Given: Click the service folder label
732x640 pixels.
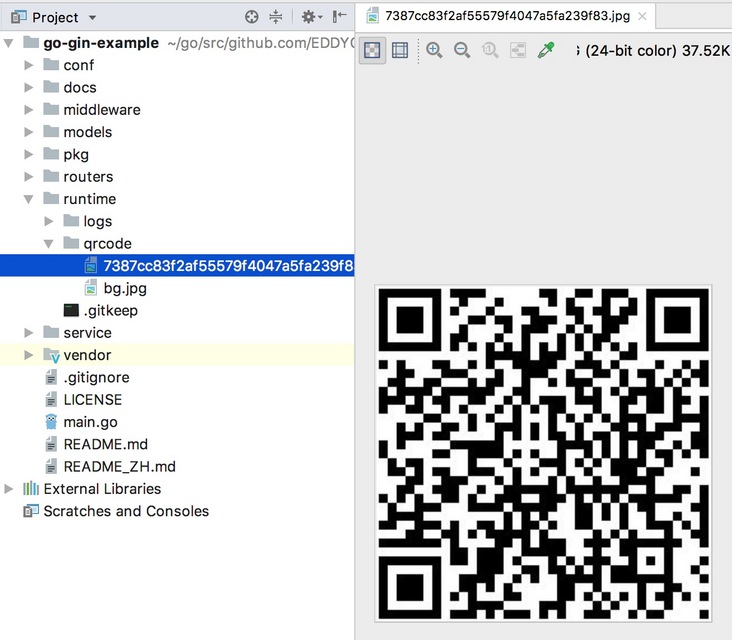Looking at the screenshot, I should (x=87, y=333).
